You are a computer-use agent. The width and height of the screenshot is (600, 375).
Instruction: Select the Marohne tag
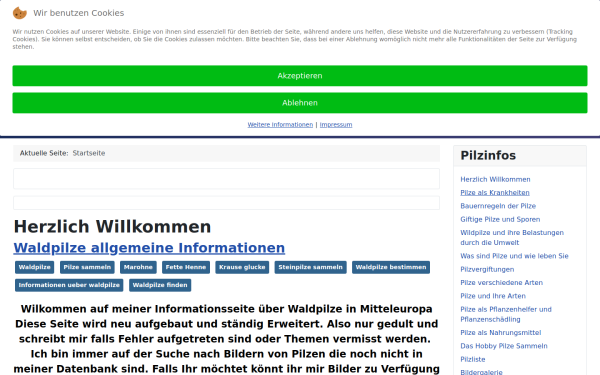pos(138,267)
